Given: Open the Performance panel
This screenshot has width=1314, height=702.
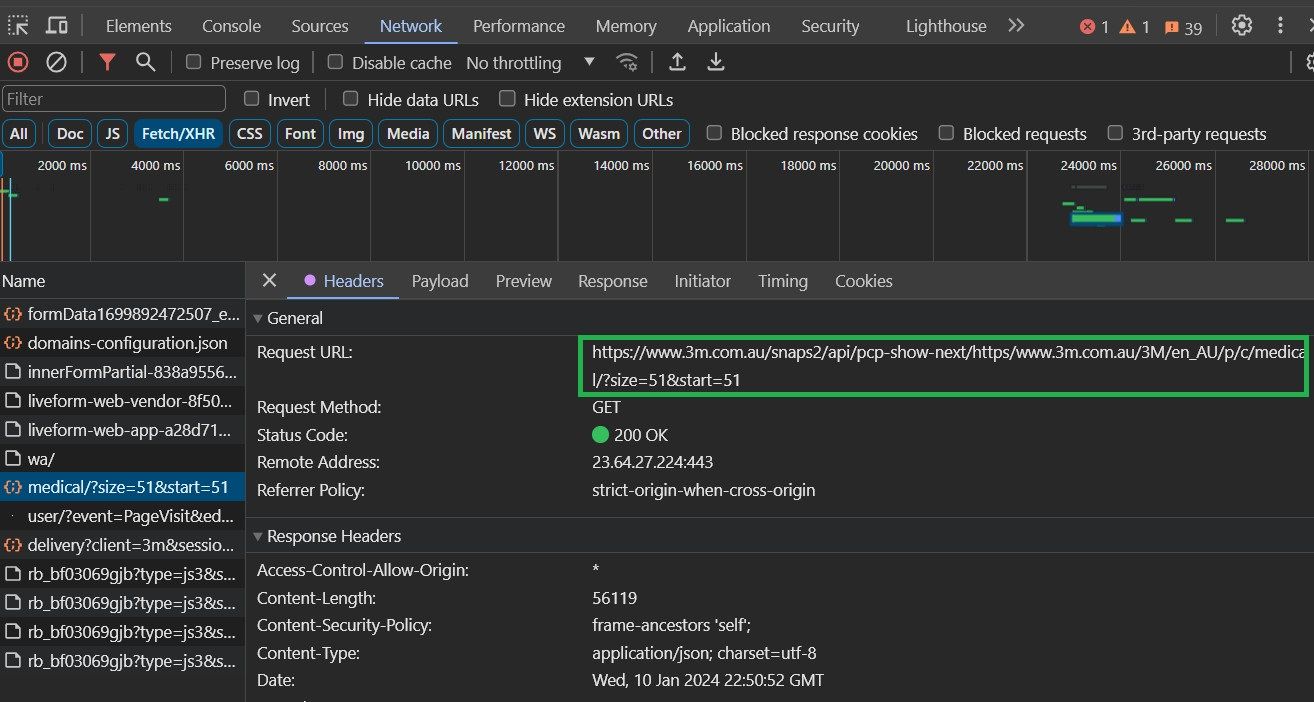Looking at the screenshot, I should pyautogui.click(x=518, y=26).
